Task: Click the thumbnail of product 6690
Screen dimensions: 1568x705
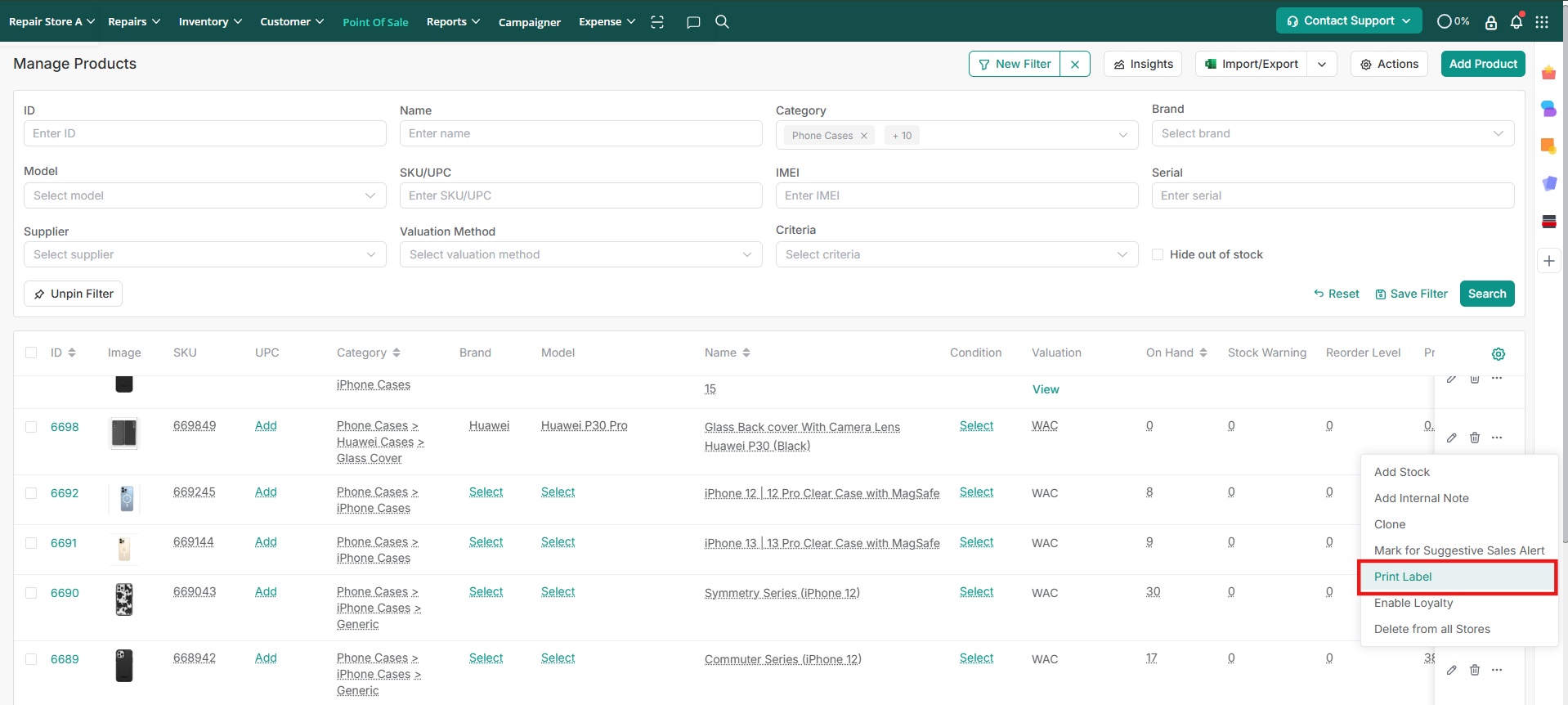Action: (124, 599)
